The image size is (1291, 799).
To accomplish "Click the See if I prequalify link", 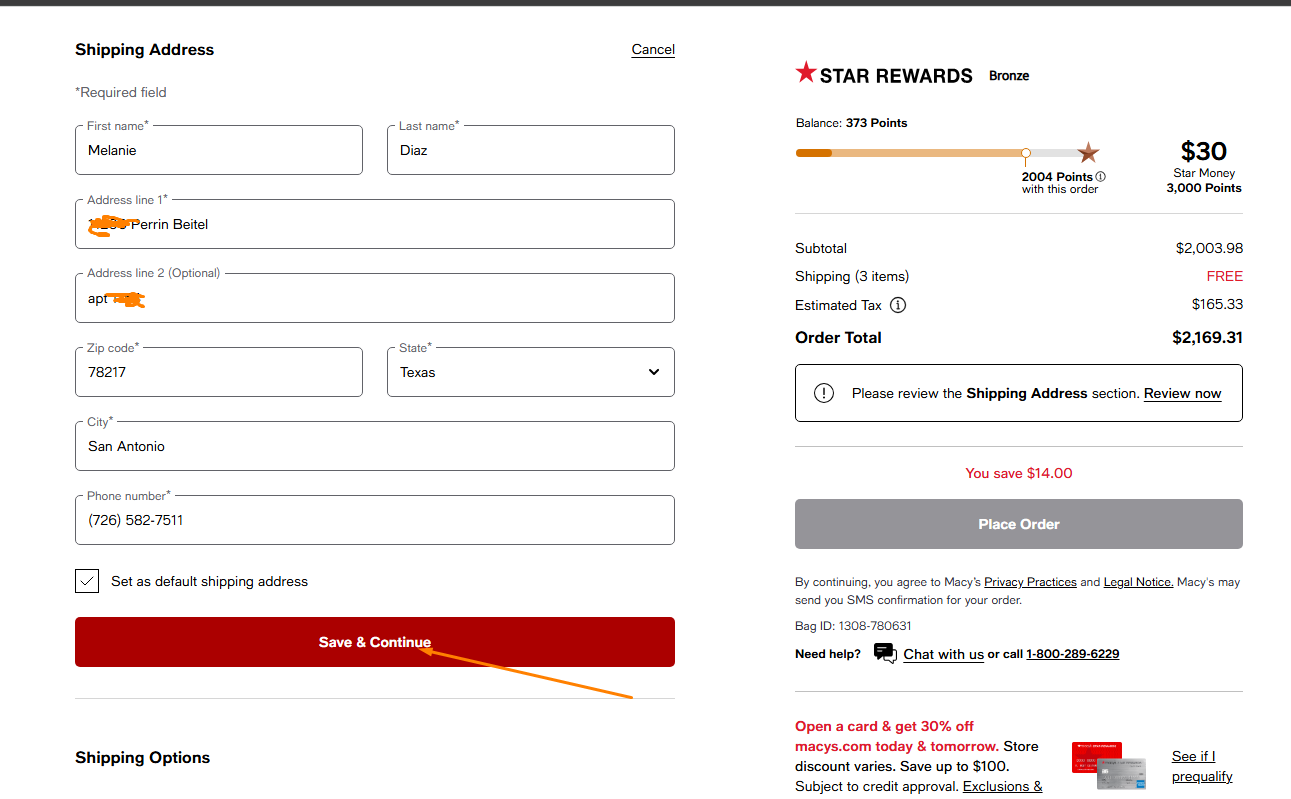I will [1201, 766].
